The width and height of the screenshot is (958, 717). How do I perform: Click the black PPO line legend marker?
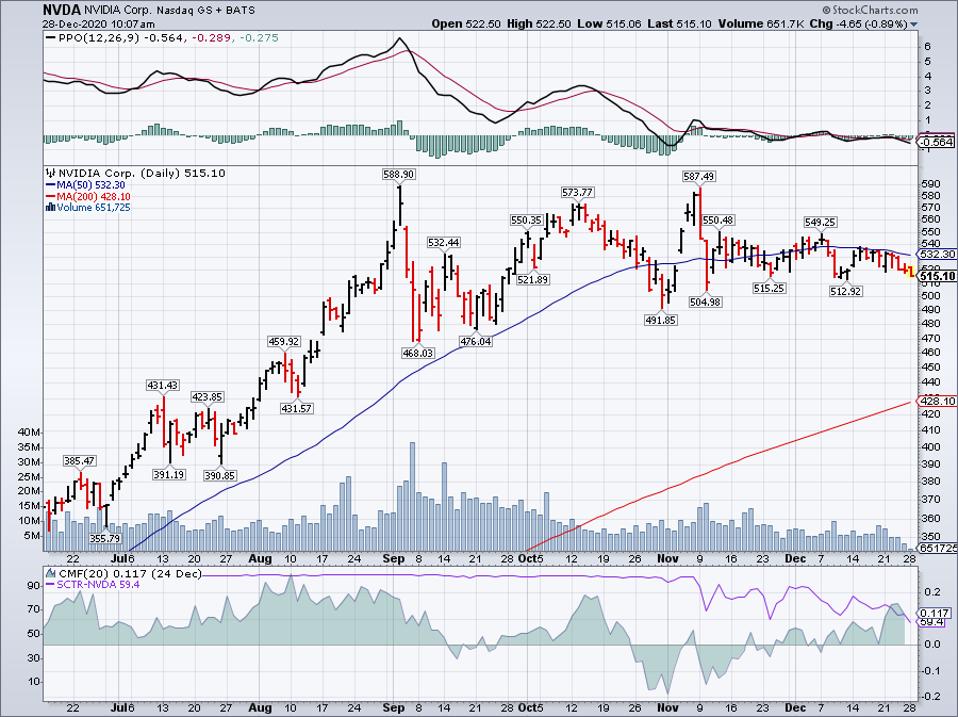click(51, 38)
